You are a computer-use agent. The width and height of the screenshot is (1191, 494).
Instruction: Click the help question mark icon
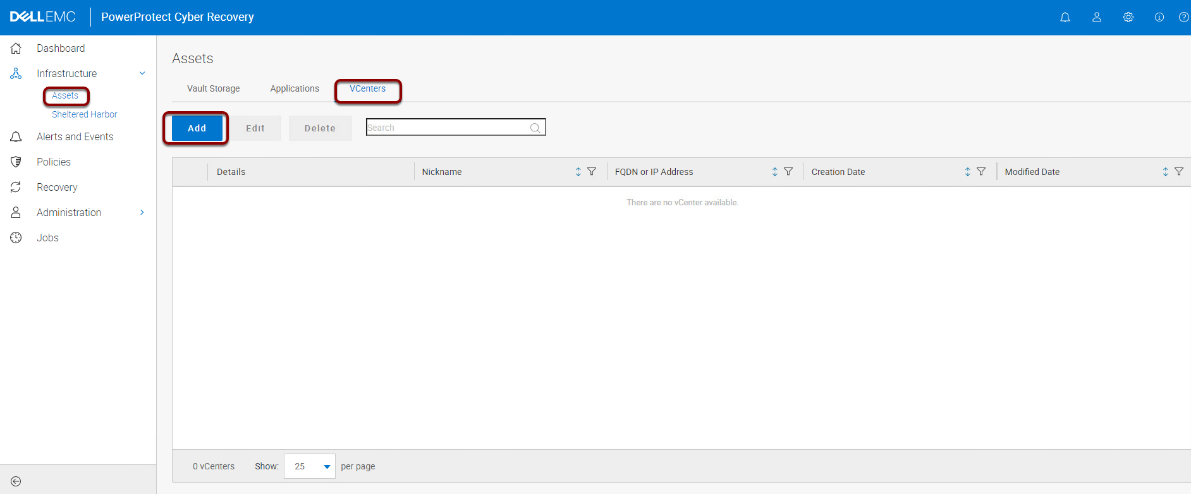tap(1183, 17)
